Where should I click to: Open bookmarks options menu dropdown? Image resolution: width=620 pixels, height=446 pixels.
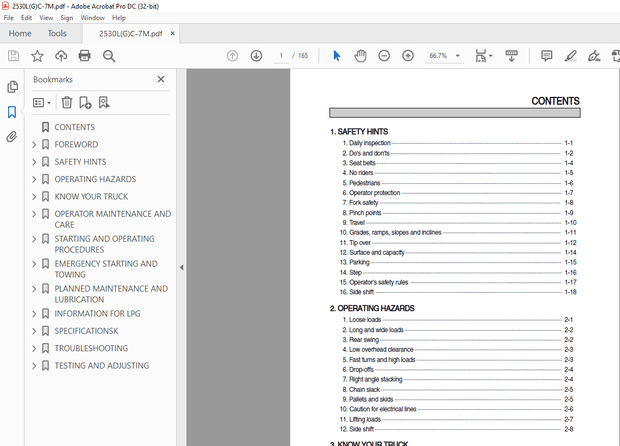[x=42, y=103]
